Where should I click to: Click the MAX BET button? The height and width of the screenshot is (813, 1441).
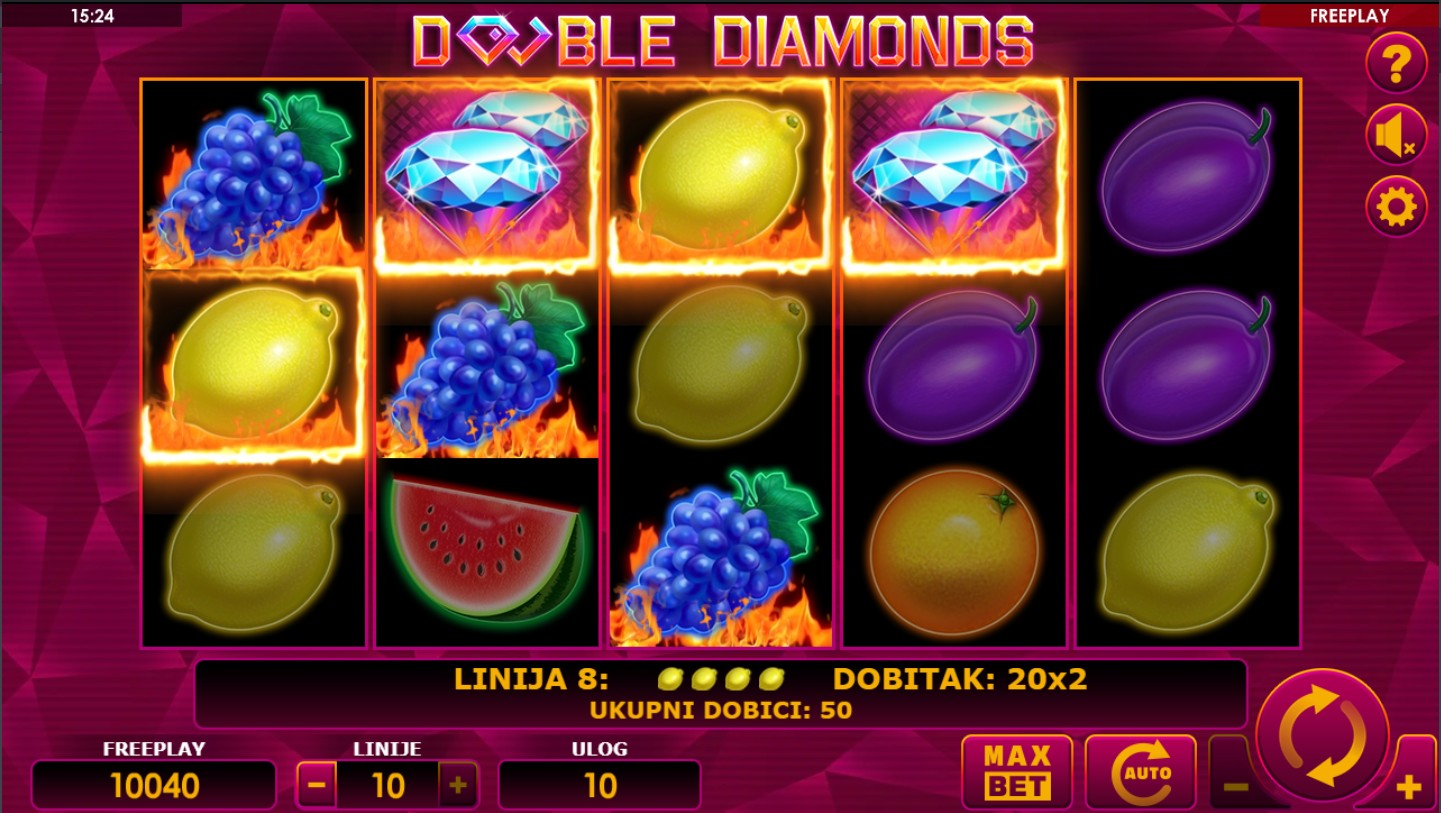tap(1017, 772)
